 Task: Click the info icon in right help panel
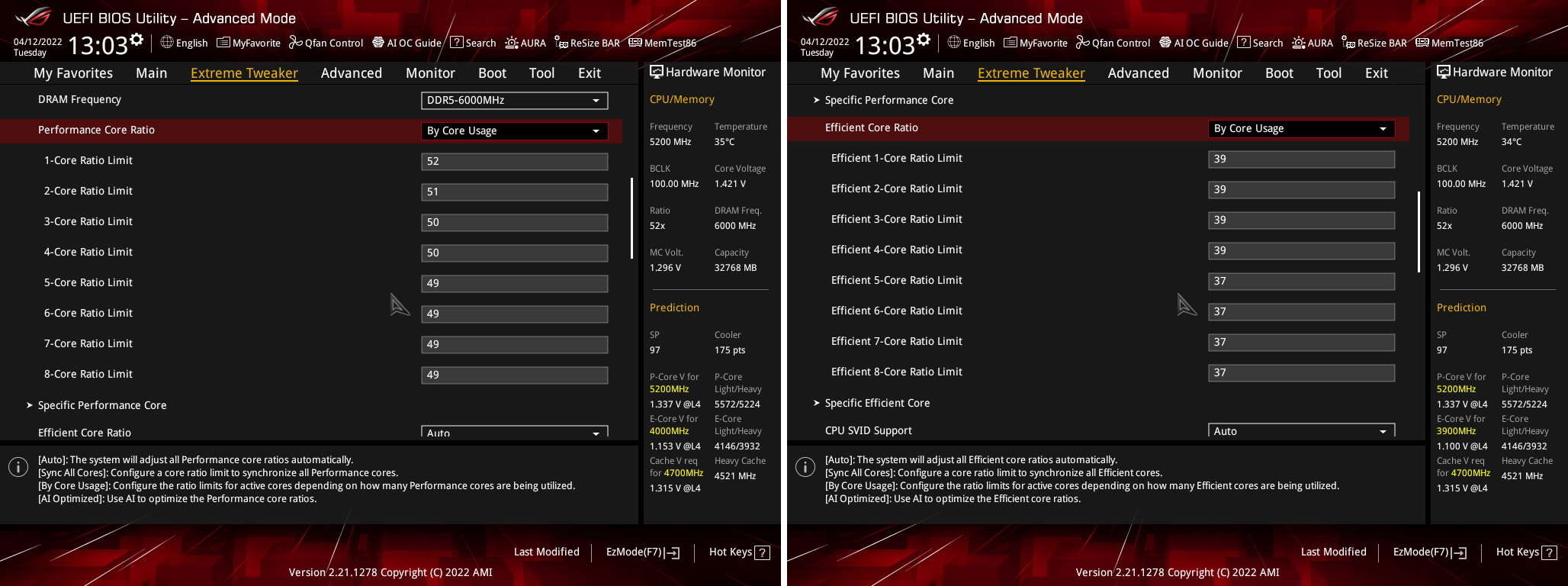tap(805, 467)
